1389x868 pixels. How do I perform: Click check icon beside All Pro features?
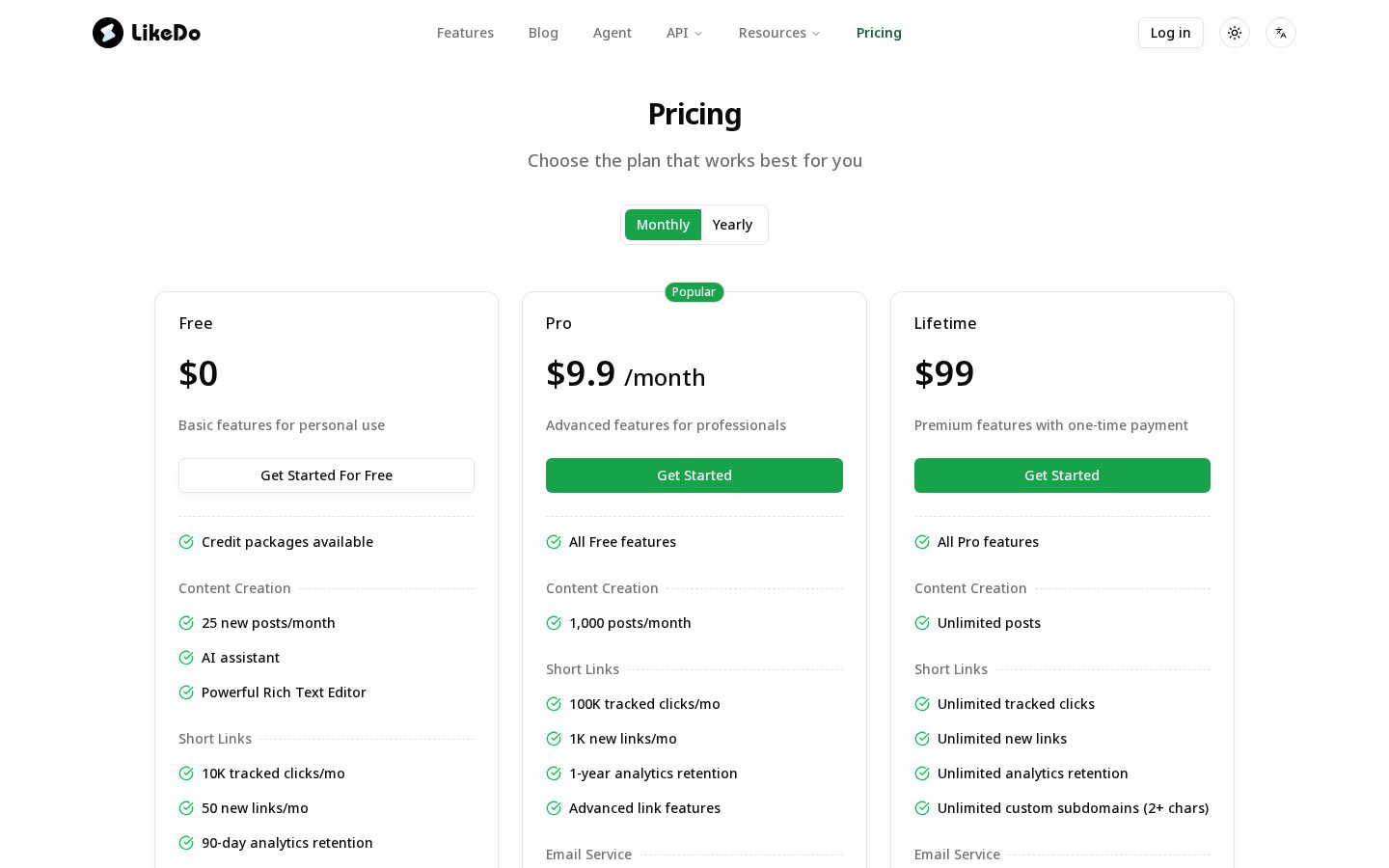(922, 542)
